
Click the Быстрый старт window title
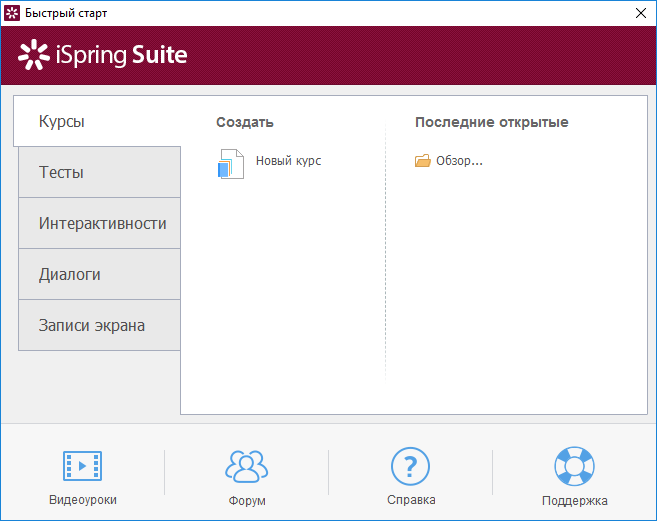pyautogui.click(x=66, y=13)
